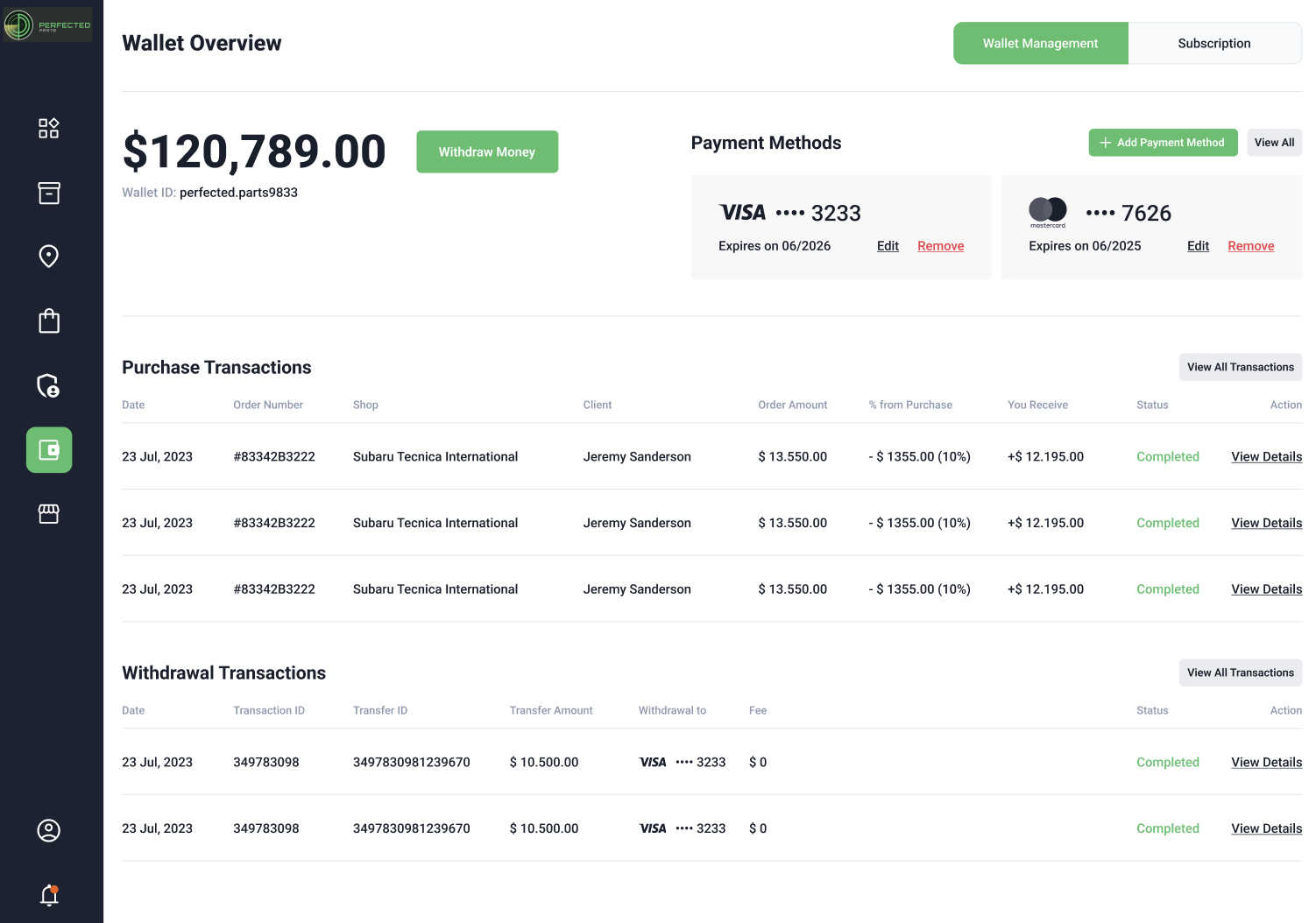Check notifications via the bell icon
Viewport: 1316px width, 923px height.
tap(49, 895)
